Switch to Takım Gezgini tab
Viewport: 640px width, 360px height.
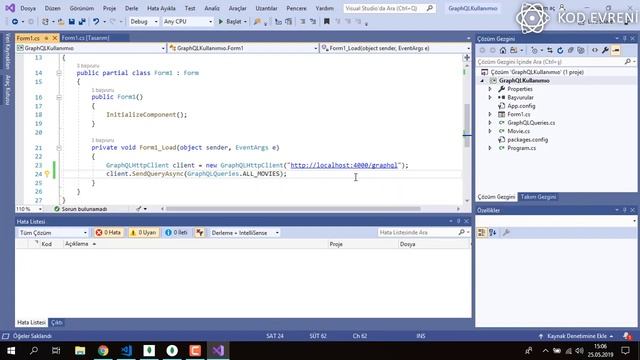(538, 197)
